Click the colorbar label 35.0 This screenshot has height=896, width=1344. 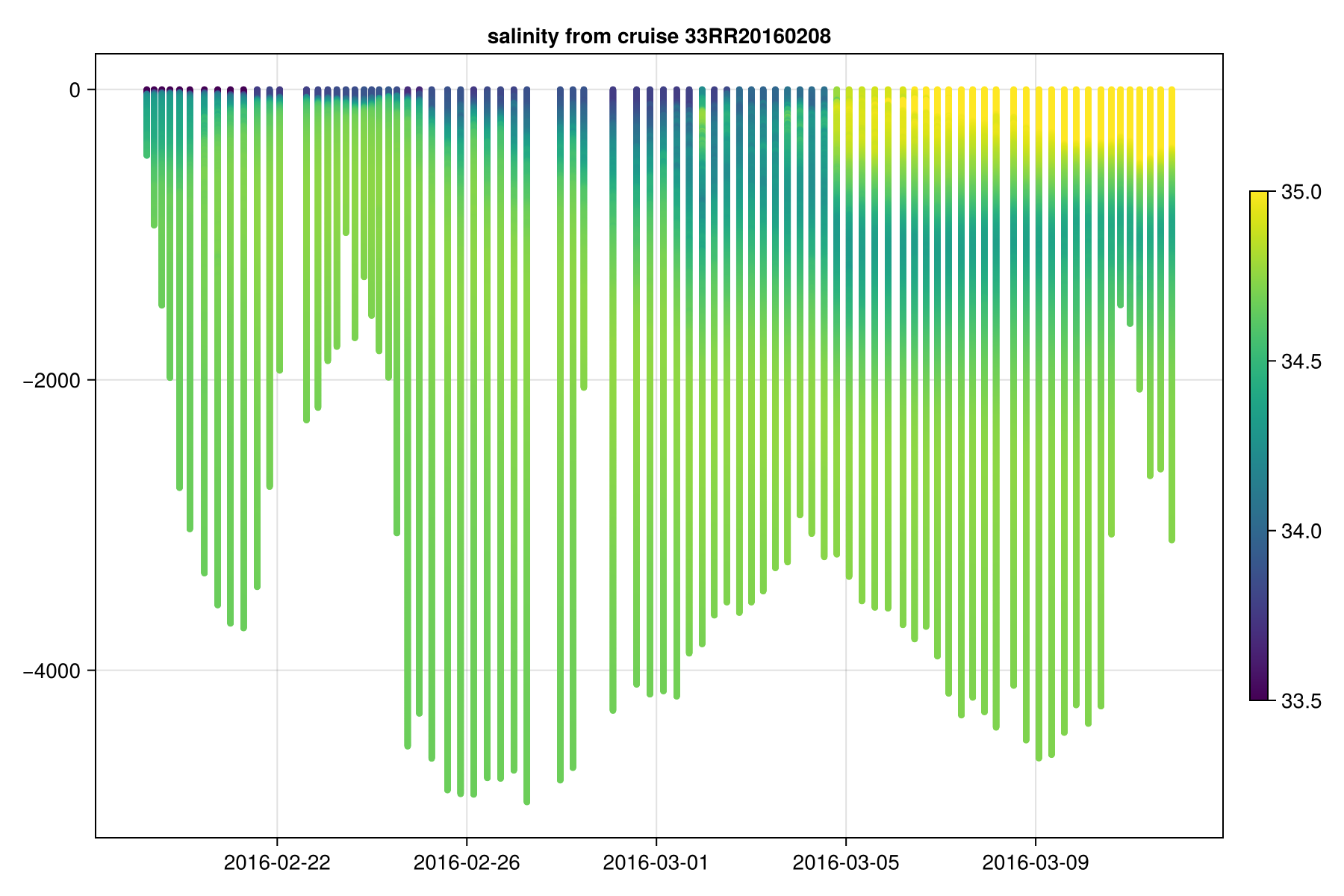pyautogui.click(x=1301, y=192)
